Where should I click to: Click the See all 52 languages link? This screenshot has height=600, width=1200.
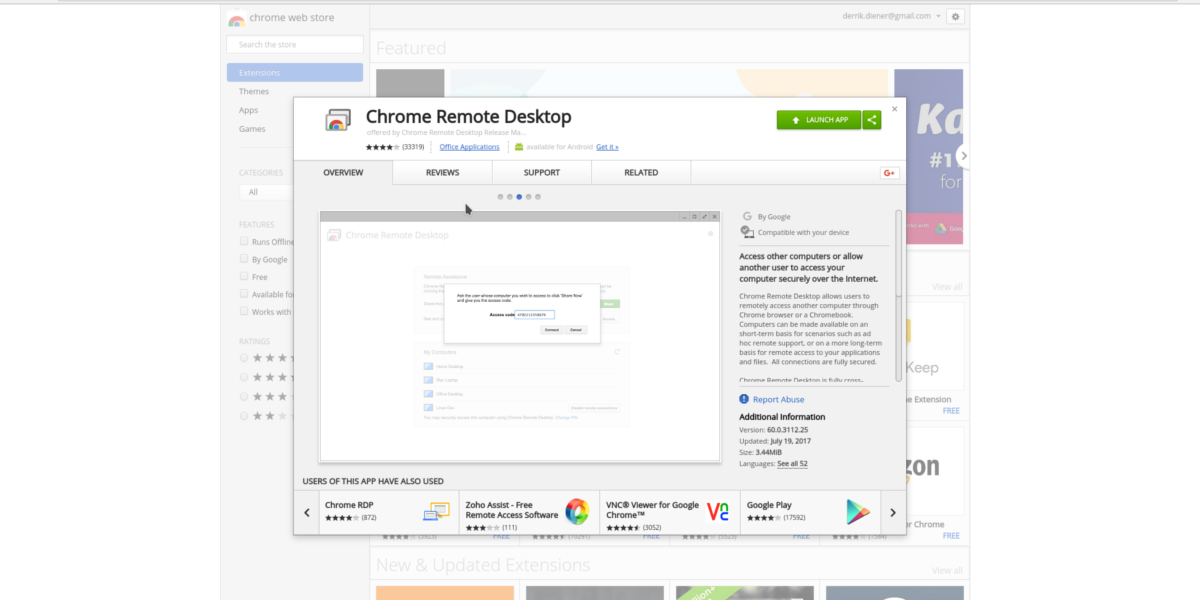tap(792, 464)
